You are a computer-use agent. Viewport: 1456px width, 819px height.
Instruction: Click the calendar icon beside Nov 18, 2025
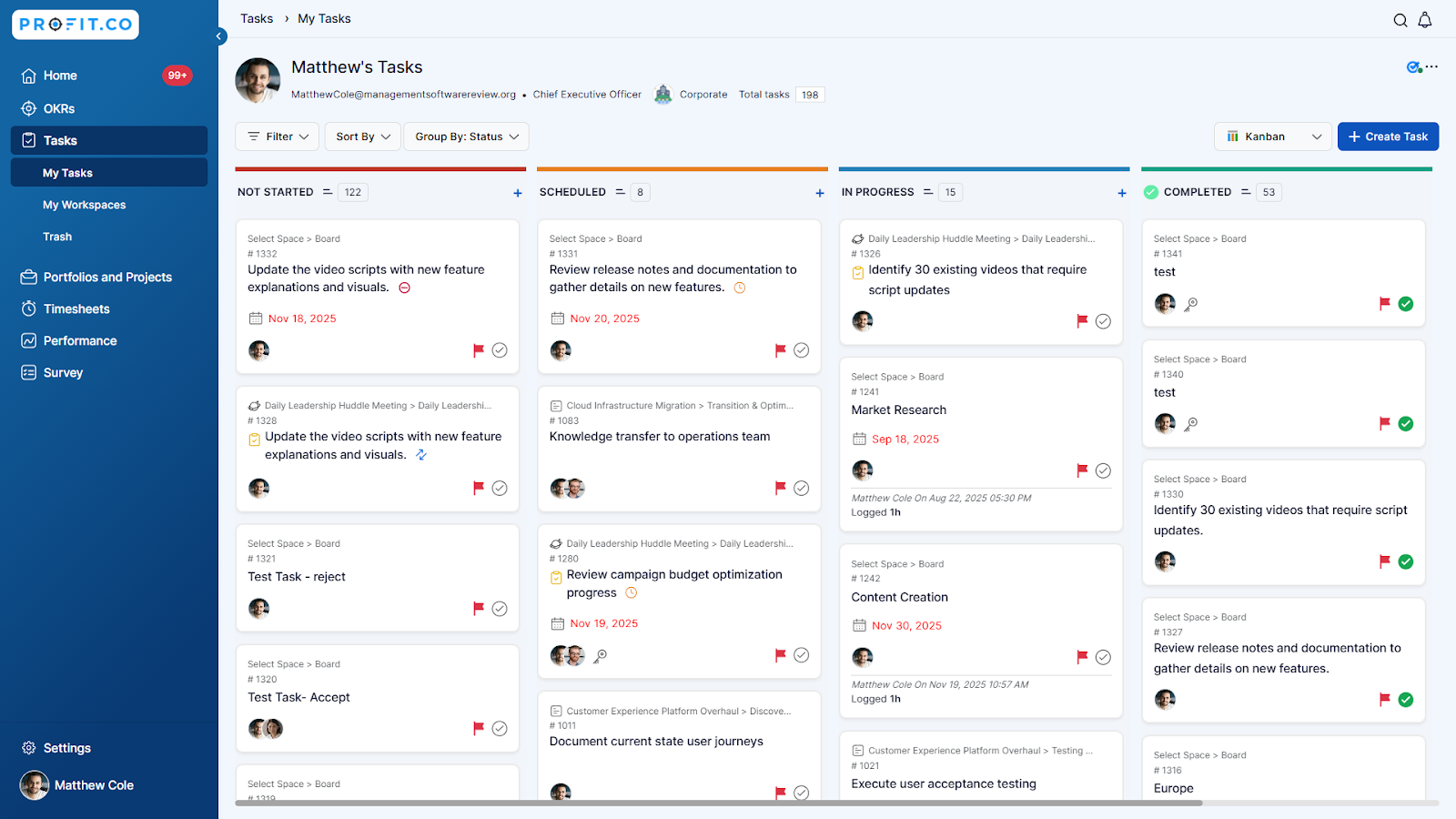256,318
